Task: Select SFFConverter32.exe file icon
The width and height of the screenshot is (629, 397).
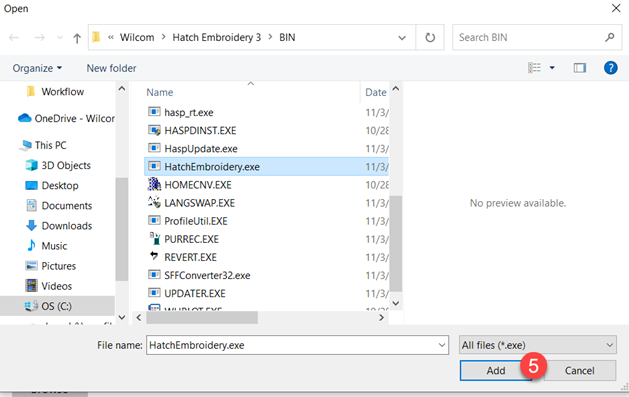Action: pos(154,275)
